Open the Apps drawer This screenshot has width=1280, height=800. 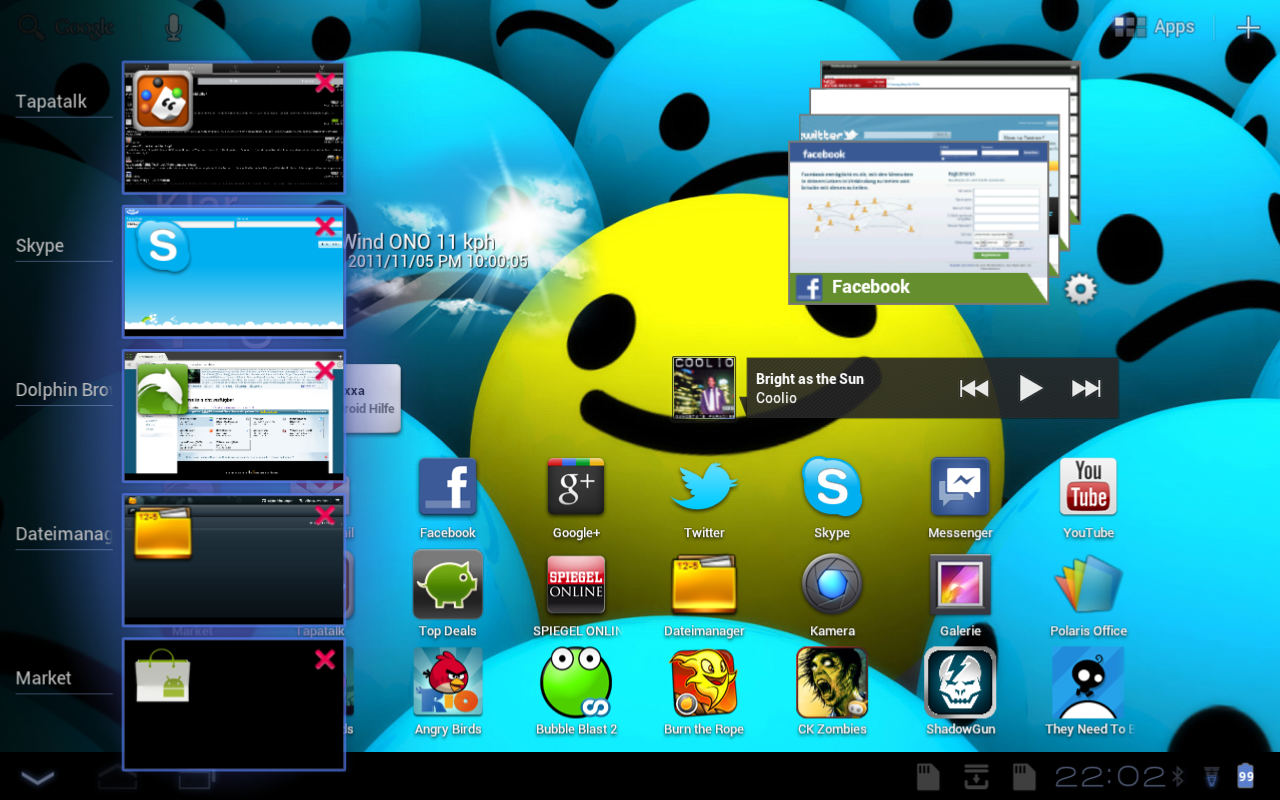1154,27
